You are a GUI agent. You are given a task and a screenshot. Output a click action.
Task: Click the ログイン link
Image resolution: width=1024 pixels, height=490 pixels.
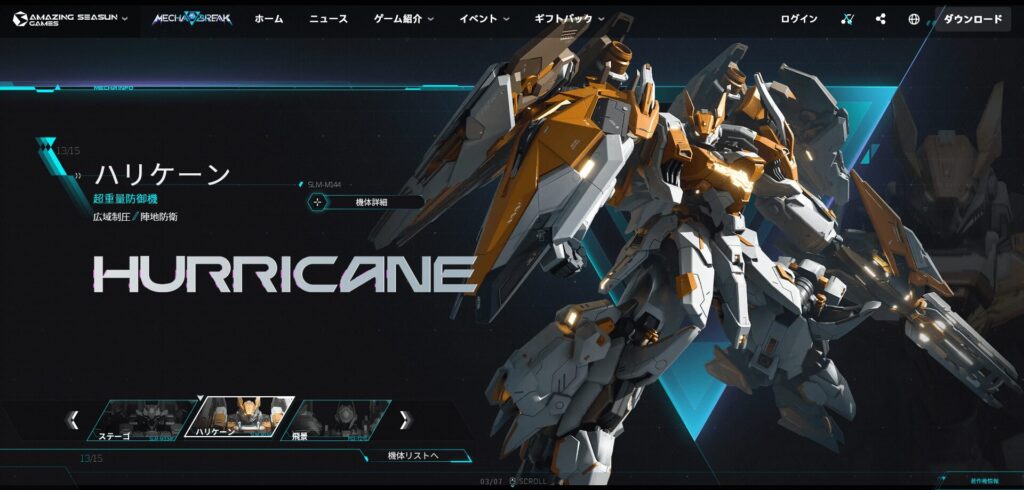[799, 19]
